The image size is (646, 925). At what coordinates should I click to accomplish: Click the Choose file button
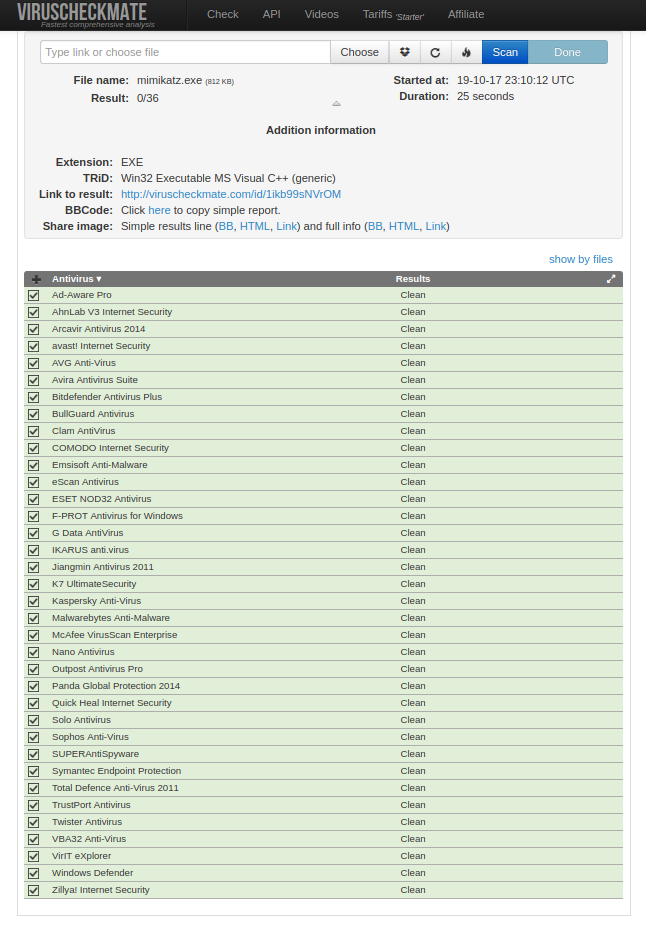tap(359, 52)
